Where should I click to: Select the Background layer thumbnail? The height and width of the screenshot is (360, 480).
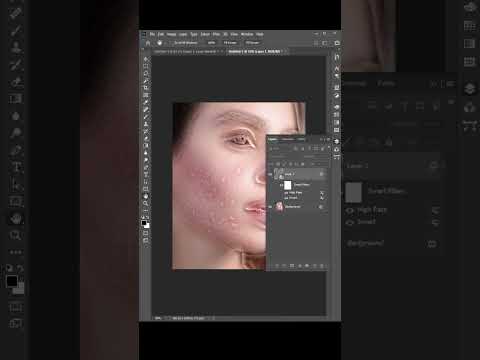pos(280,207)
